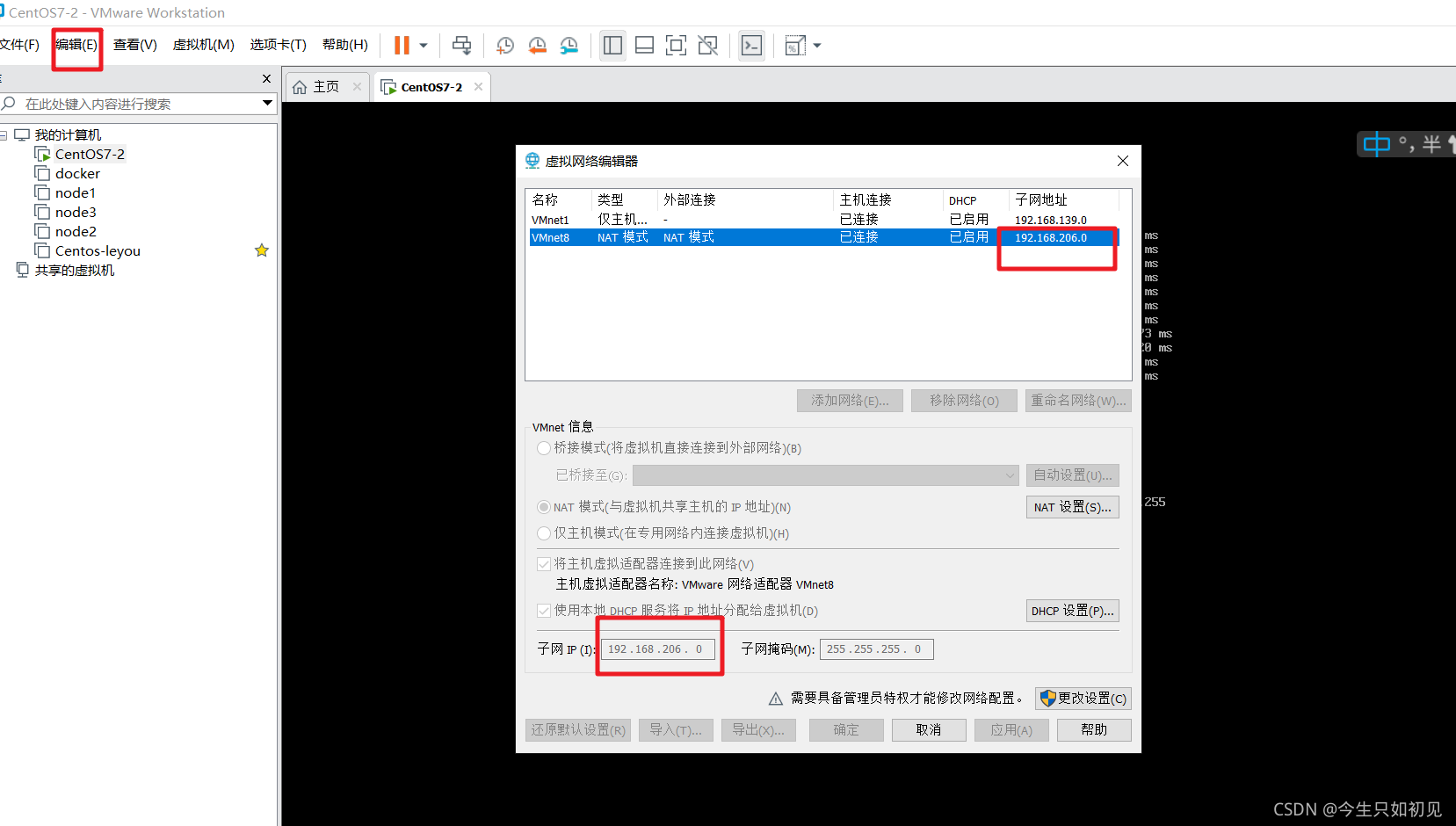
Task: Click the 子网地址 column header
Action: coord(1041,200)
